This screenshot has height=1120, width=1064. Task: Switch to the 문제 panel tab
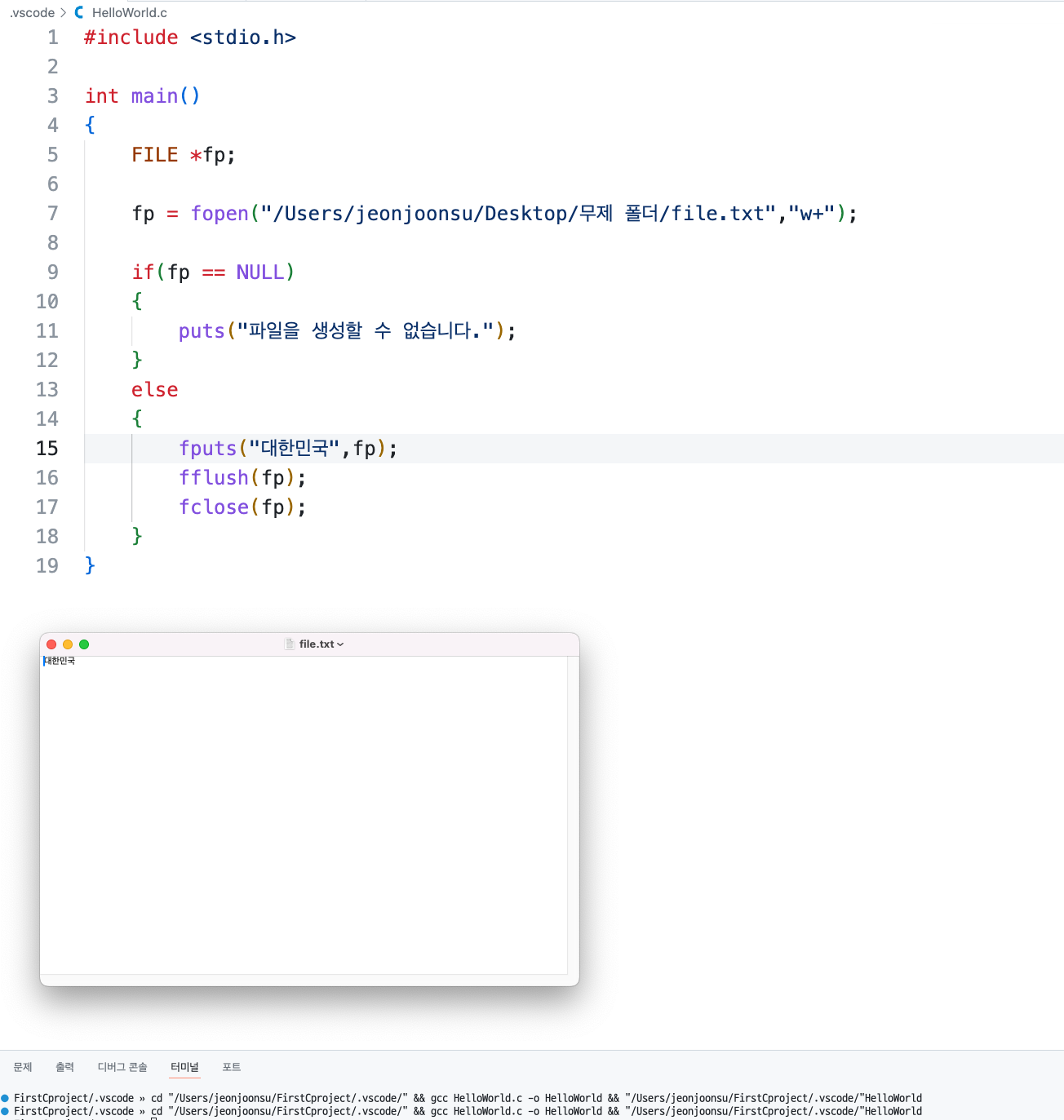(23, 1067)
